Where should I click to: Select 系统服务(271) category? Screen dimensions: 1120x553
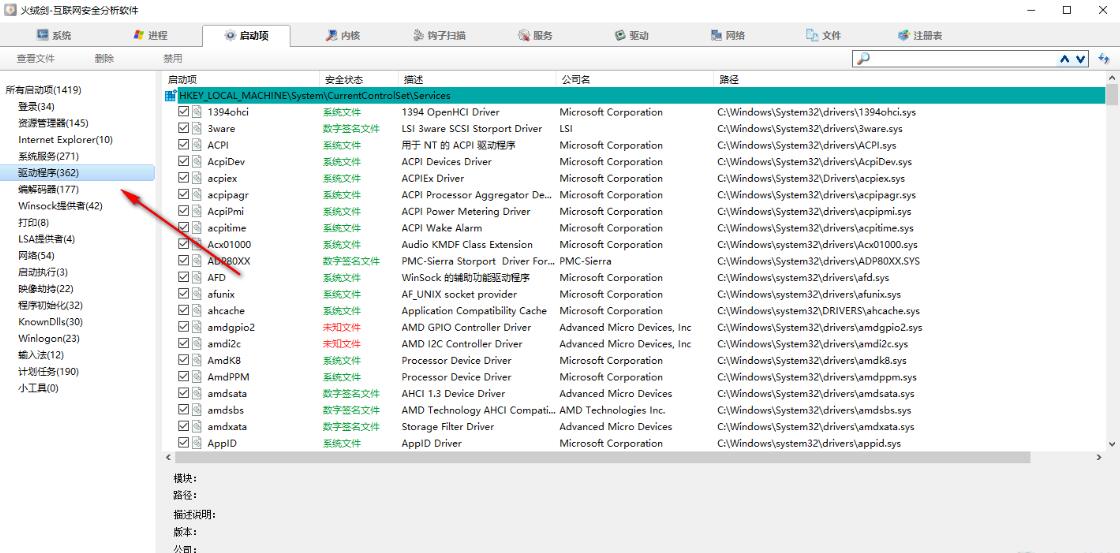click(x=49, y=156)
